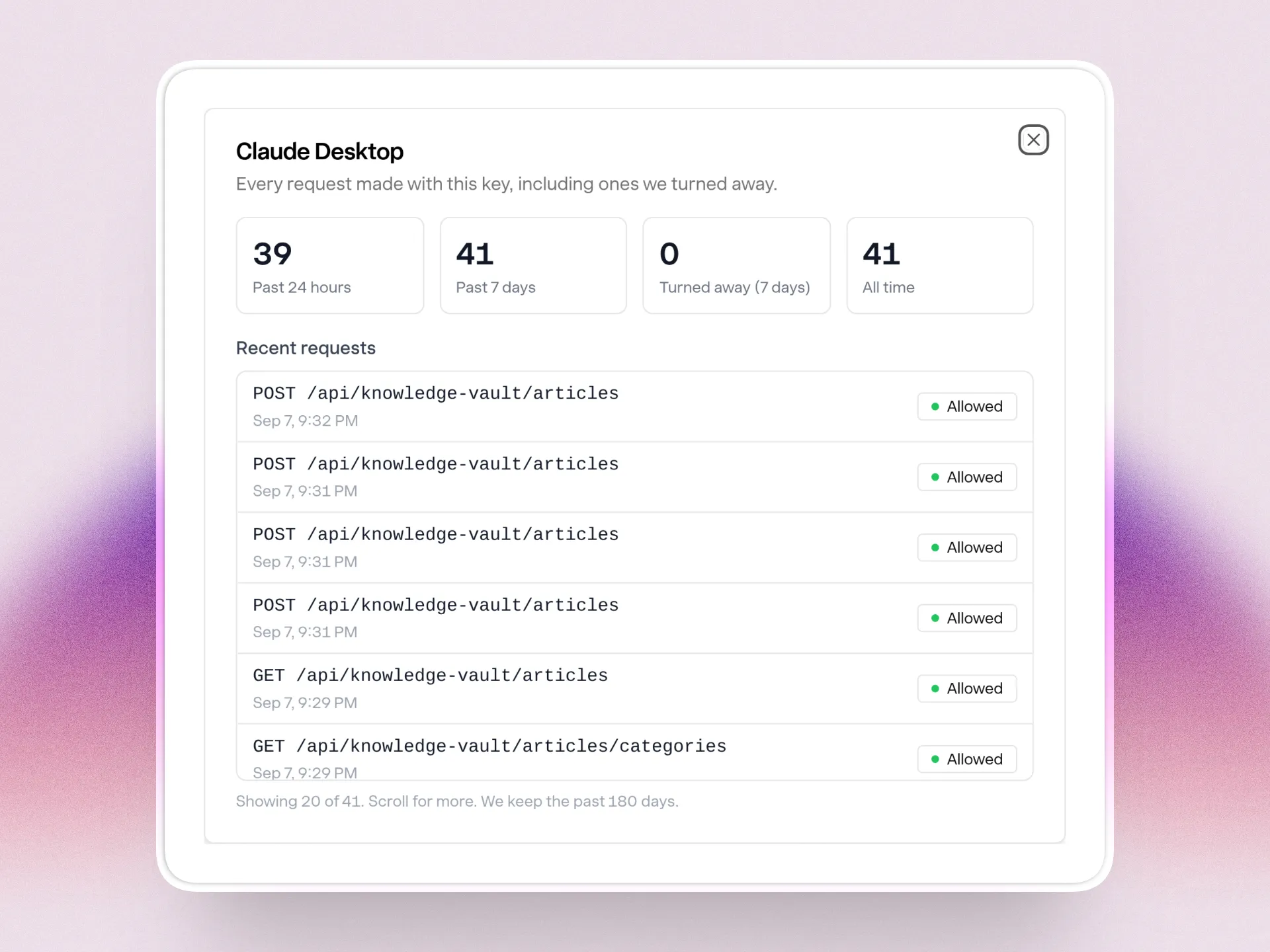1270x952 pixels.
Task: Click Allowed badge on GET articles row
Action: coord(967,689)
